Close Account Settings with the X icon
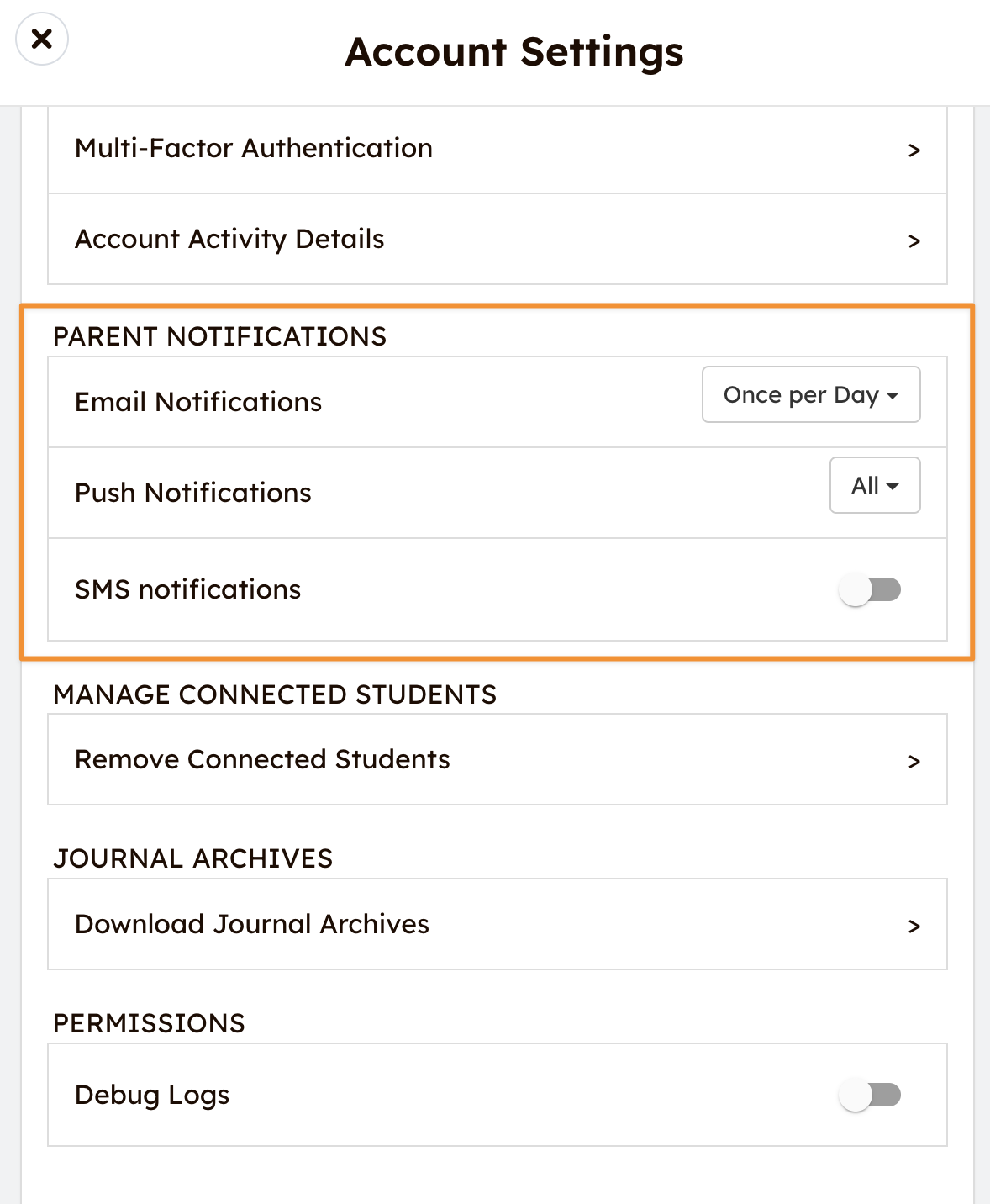 point(42,39)
